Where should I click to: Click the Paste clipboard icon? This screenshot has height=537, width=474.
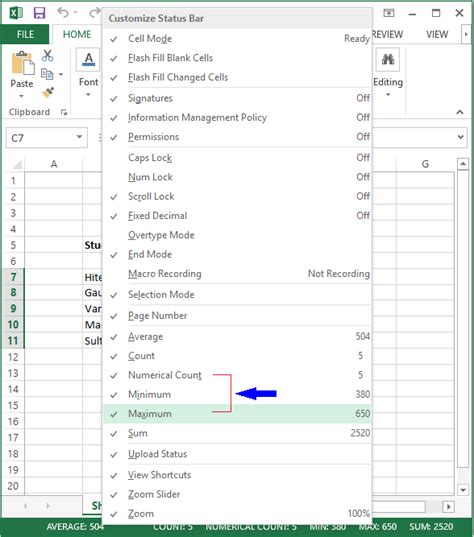click(23, 64)
